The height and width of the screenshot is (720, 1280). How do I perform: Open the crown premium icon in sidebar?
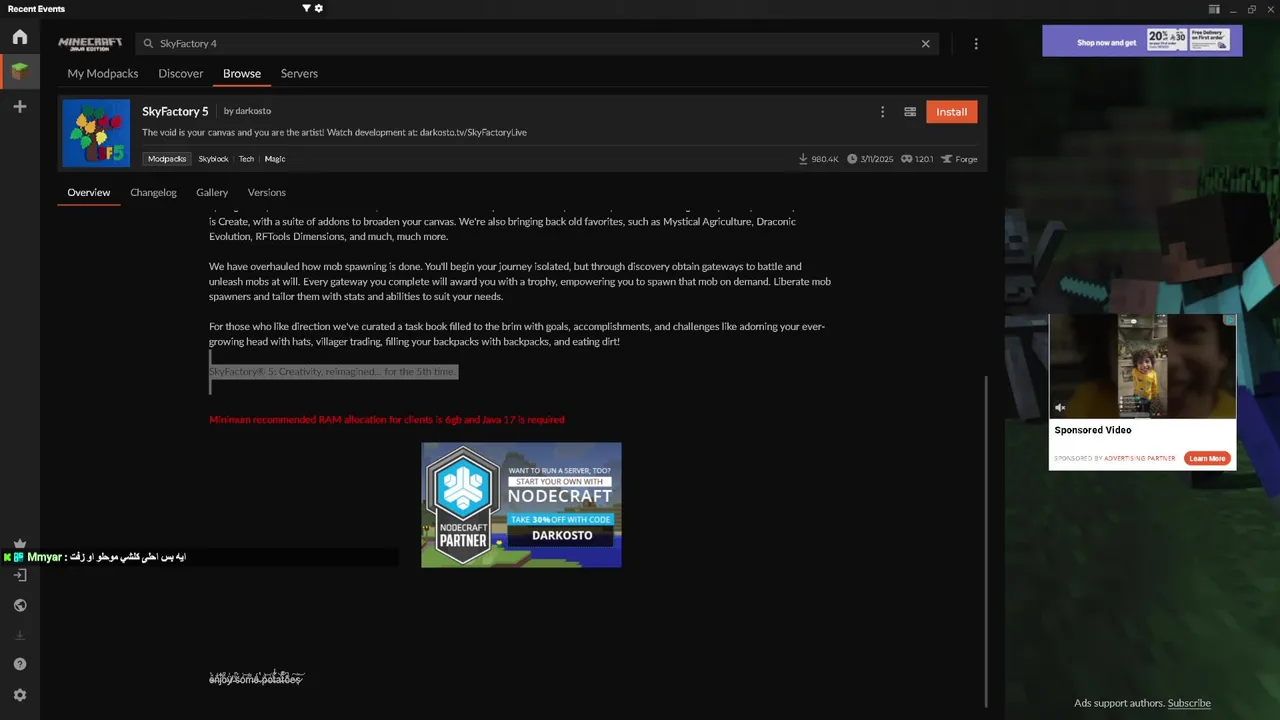pos(20,544)
